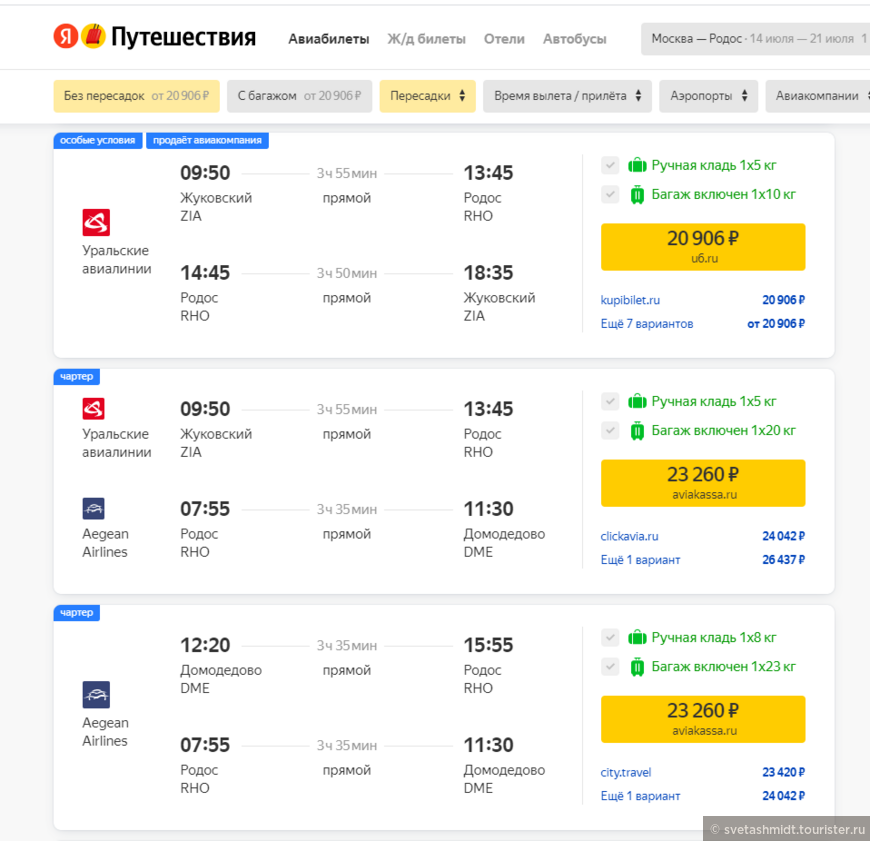870x841 pixels.
Task: Switch to the Отели tab
Action: click(x=504, y=39)
